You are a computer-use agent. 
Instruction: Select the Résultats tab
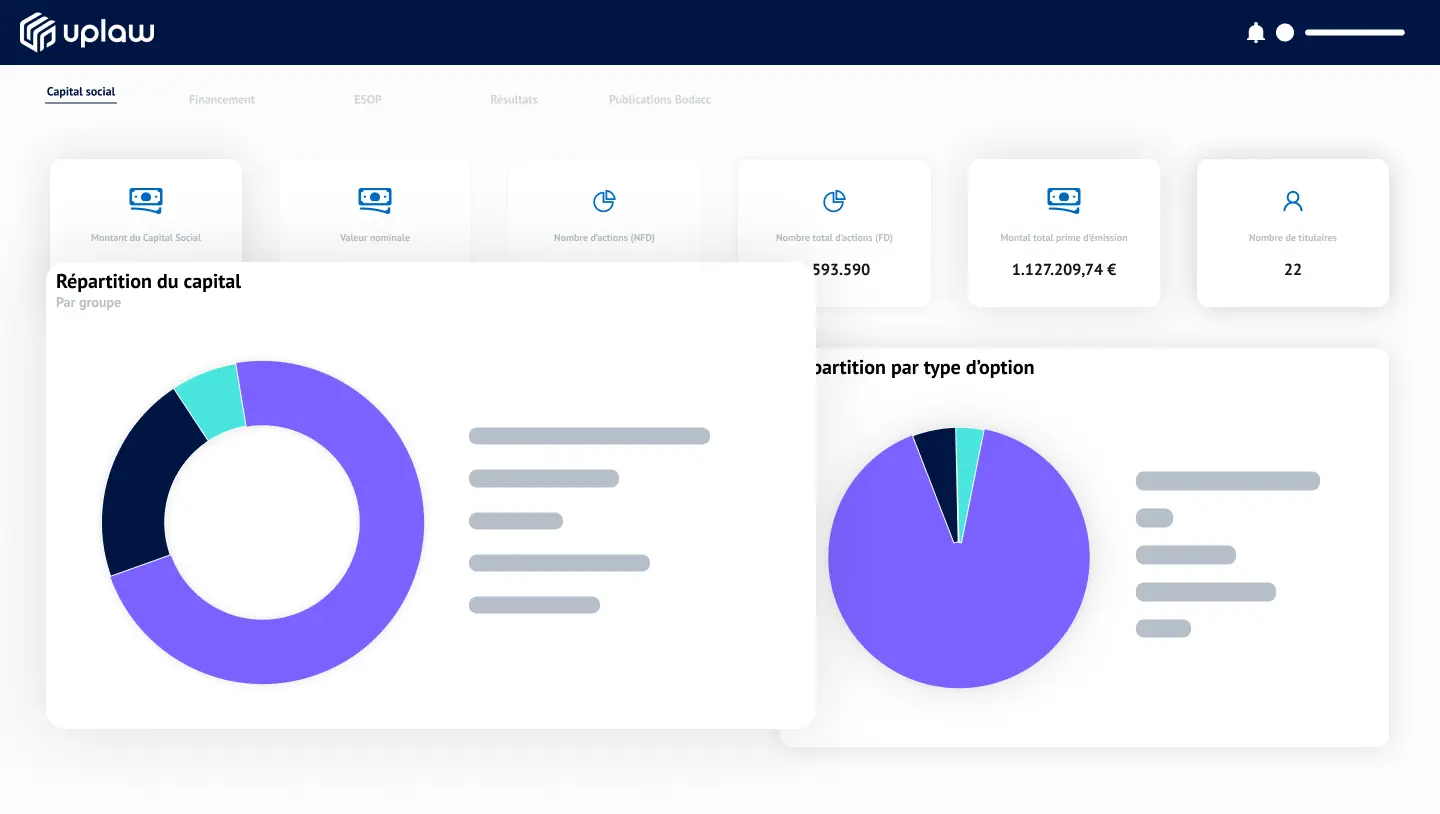(x=513, y=99)
